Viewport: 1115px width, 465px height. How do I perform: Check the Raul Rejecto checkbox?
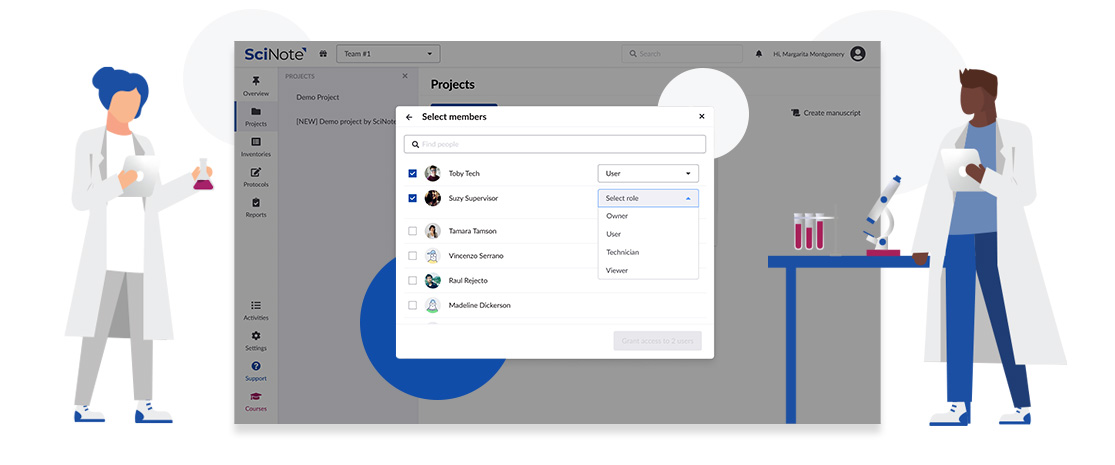point(412,280)
